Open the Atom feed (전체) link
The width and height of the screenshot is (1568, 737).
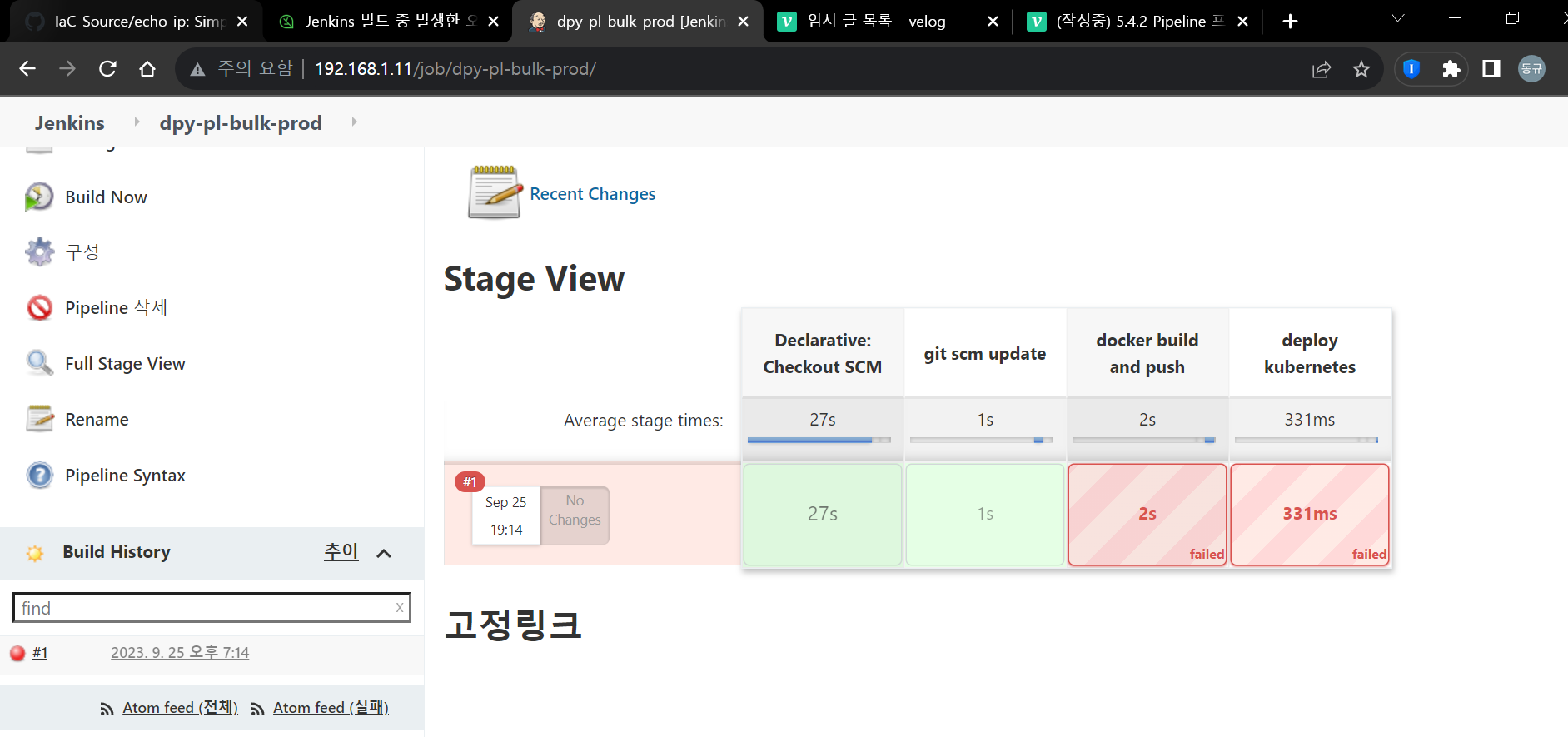click(x=181, y=708)
